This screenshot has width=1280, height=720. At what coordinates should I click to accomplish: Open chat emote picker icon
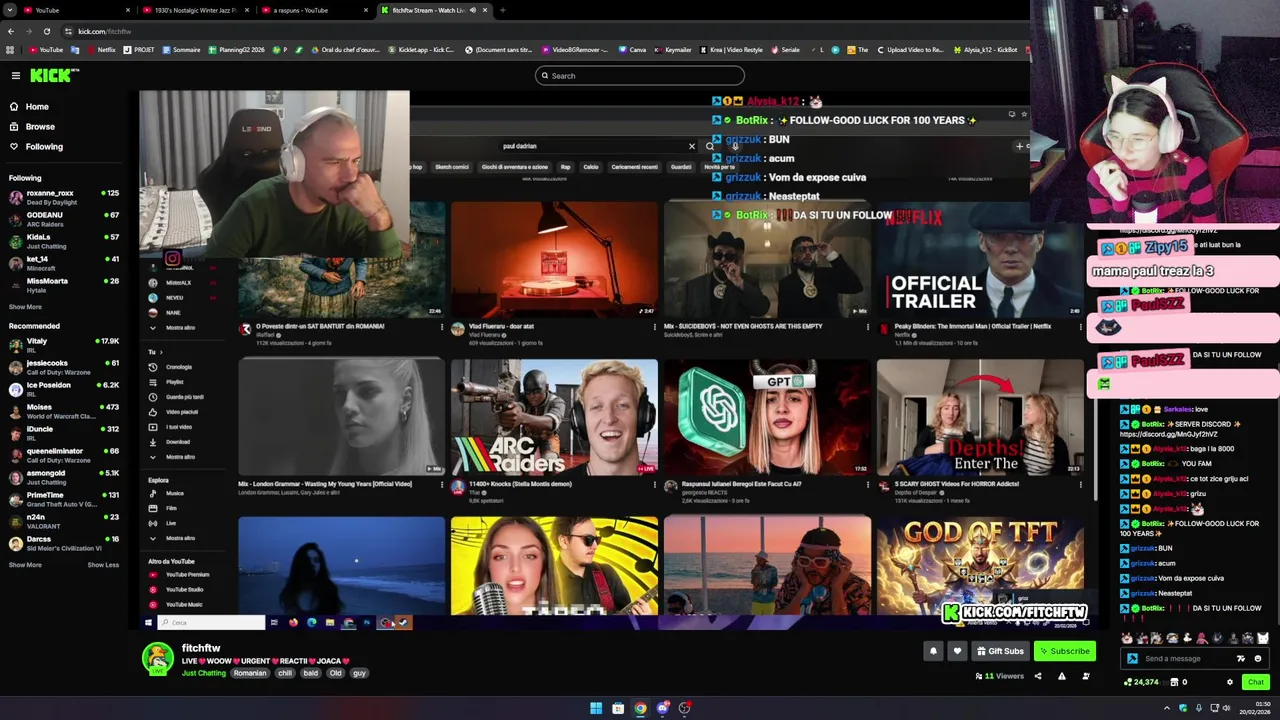[1258, 659]
